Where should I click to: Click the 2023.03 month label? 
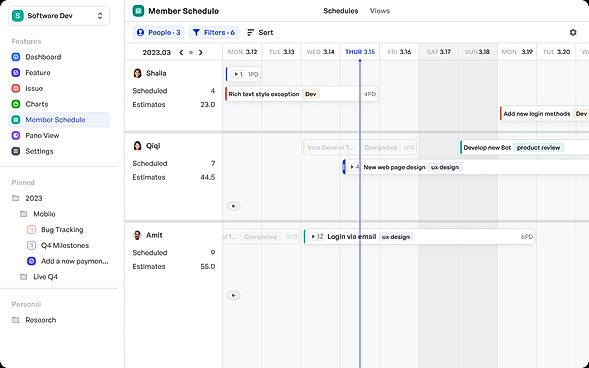pos(157,53)
